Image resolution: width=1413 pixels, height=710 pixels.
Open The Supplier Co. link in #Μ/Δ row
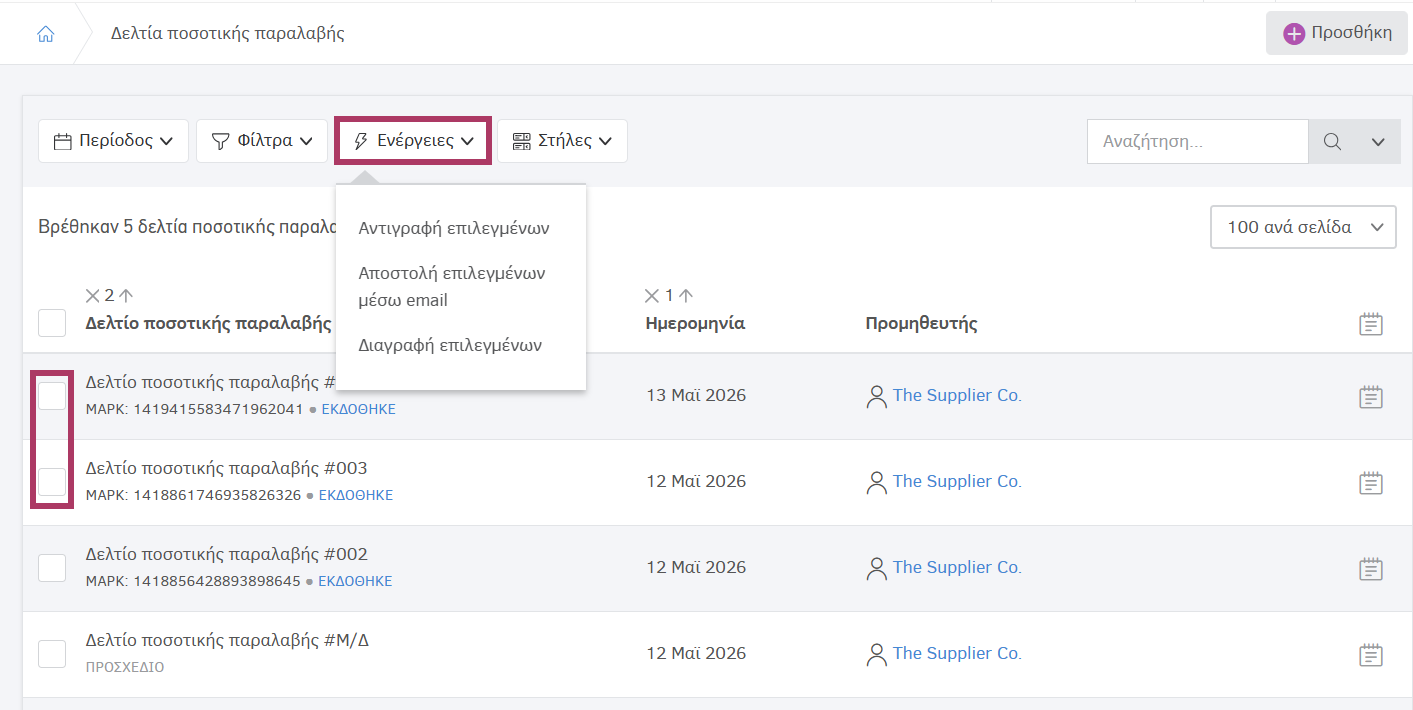[x=957, y=653]
